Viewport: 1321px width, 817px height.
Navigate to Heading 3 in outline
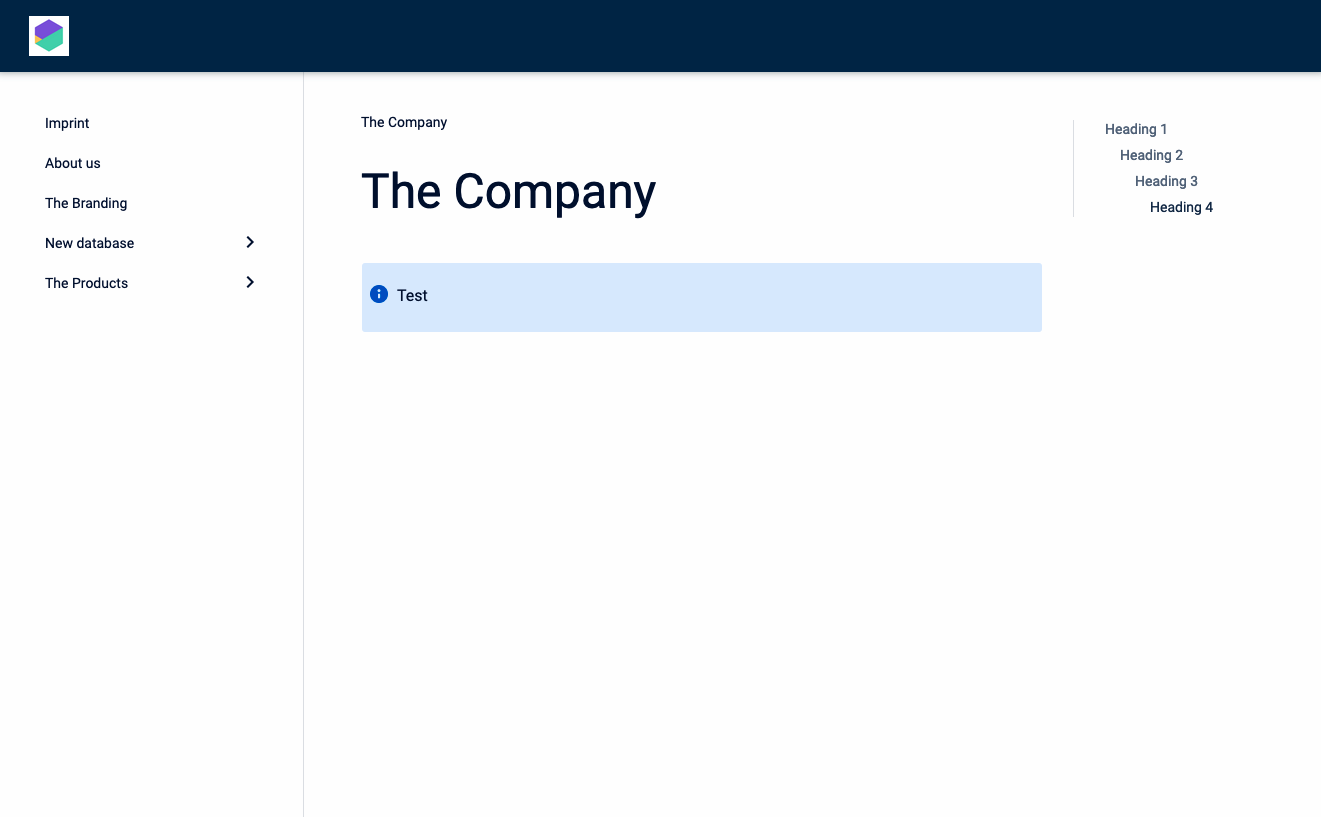pos(1166,181)
